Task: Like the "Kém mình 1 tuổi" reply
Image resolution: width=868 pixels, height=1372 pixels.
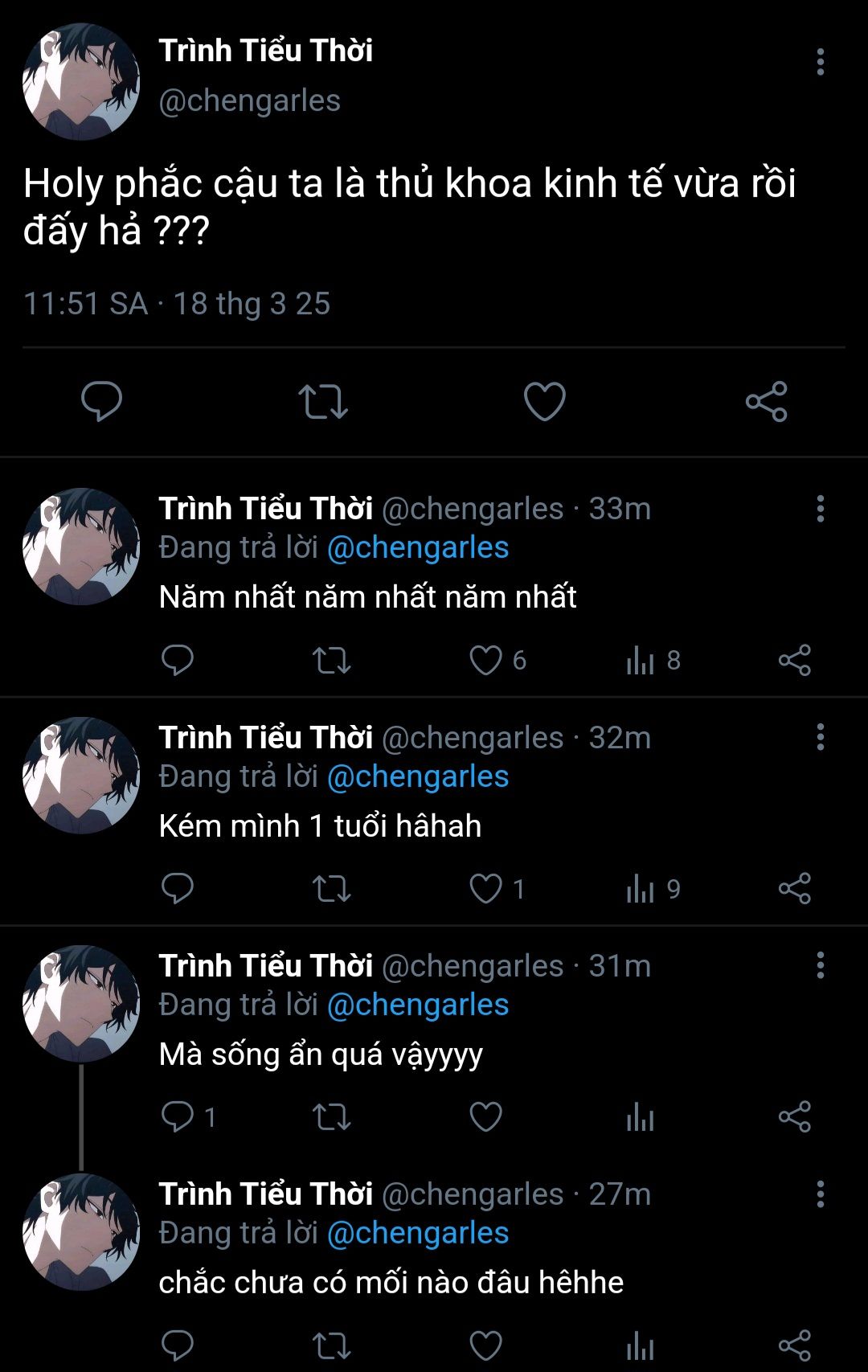Action: [485, 889]
